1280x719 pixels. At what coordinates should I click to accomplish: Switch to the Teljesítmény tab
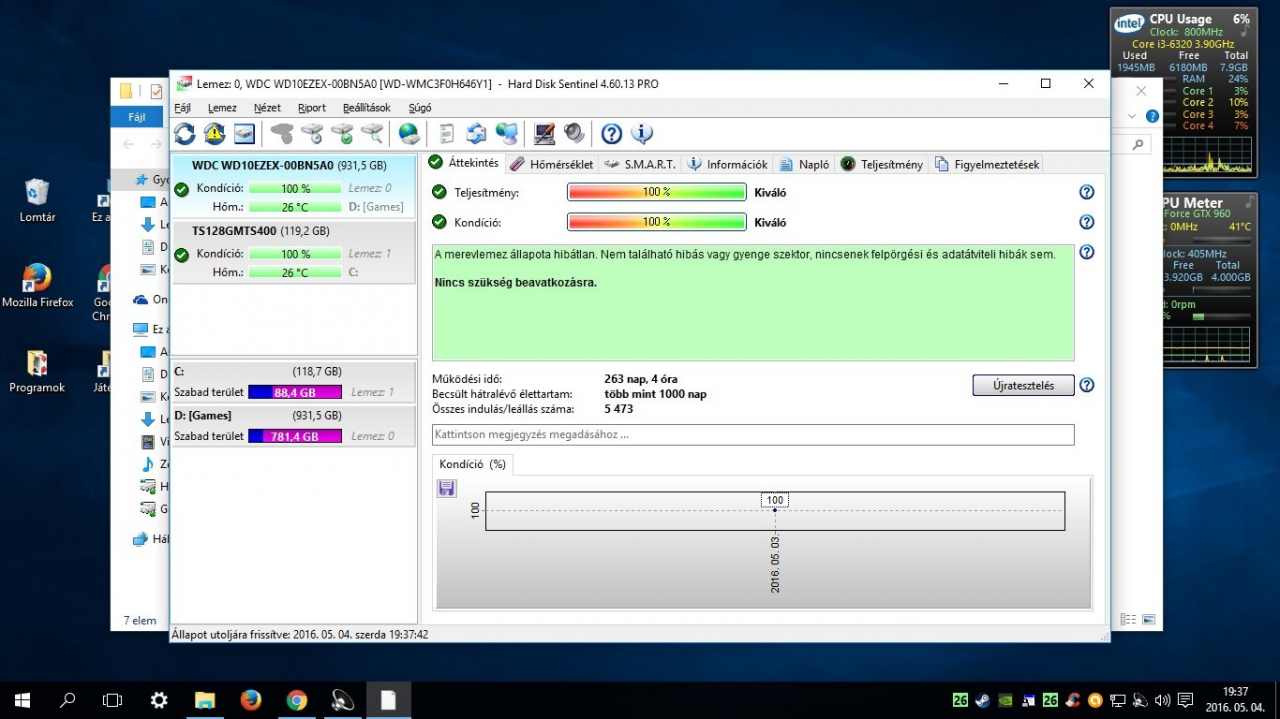(882, 164)
